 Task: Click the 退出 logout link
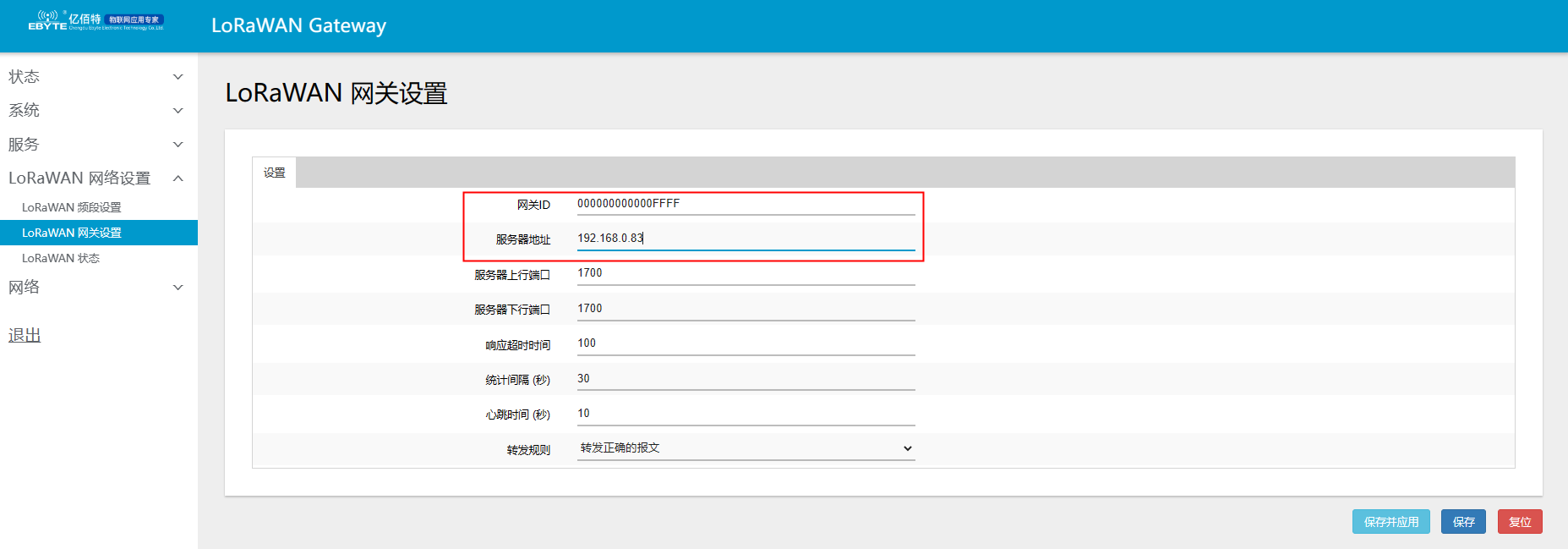[25, 336]
